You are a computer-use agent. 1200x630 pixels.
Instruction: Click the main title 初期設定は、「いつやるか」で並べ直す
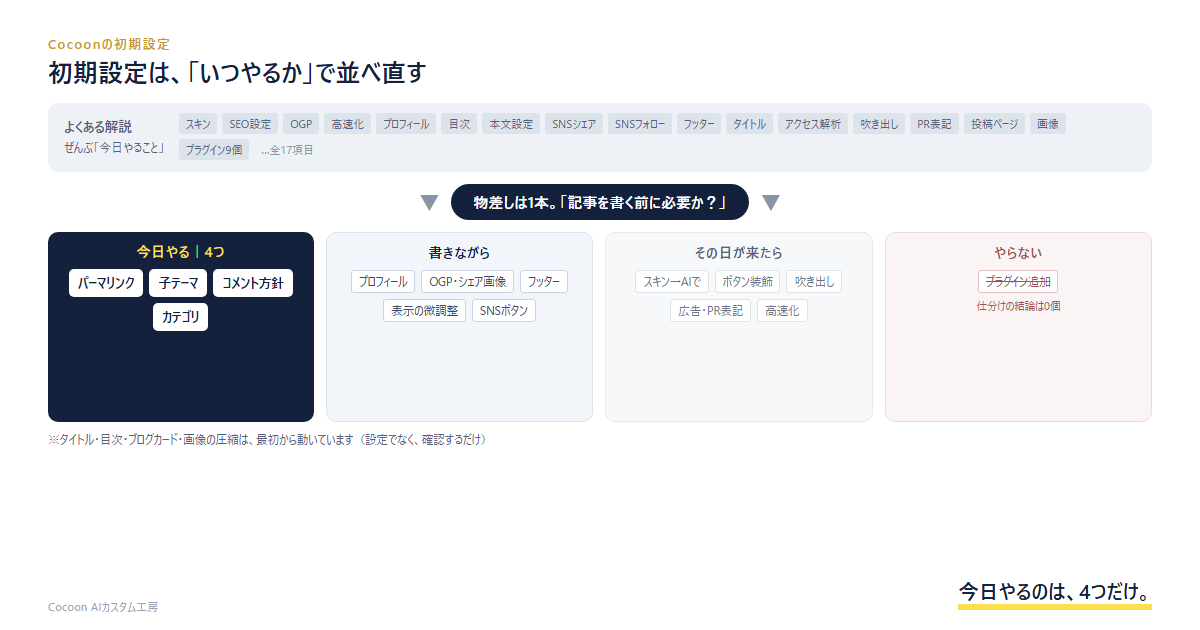[x=238, y=73]
